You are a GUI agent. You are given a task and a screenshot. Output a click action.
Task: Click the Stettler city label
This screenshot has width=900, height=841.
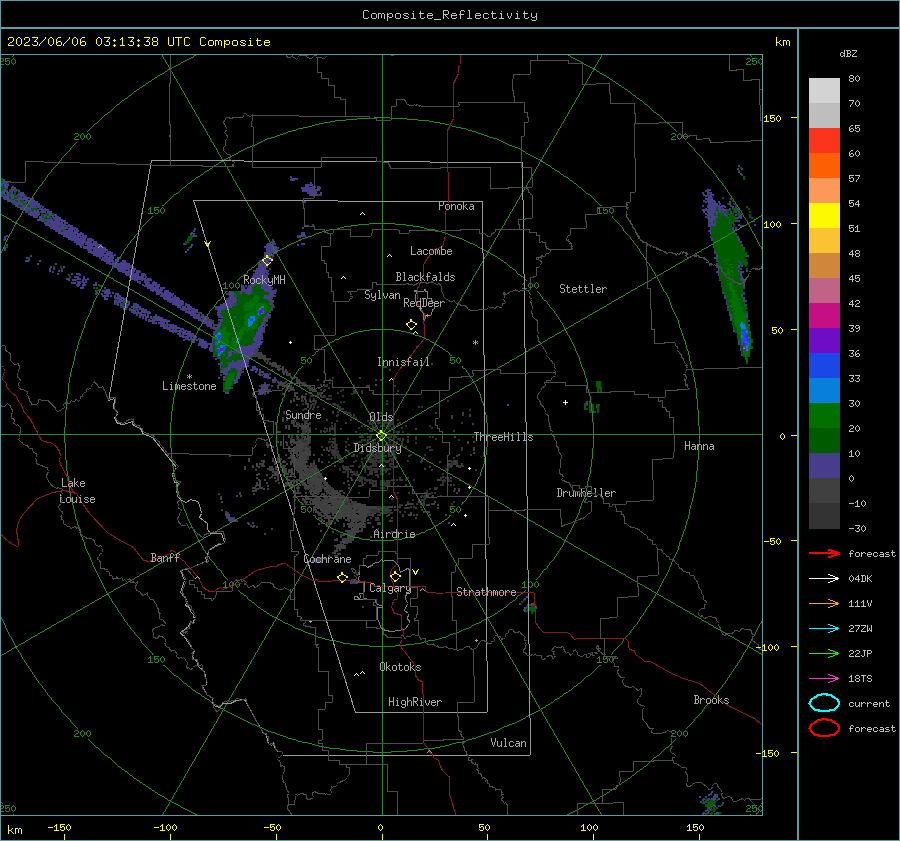pos(583,289)
